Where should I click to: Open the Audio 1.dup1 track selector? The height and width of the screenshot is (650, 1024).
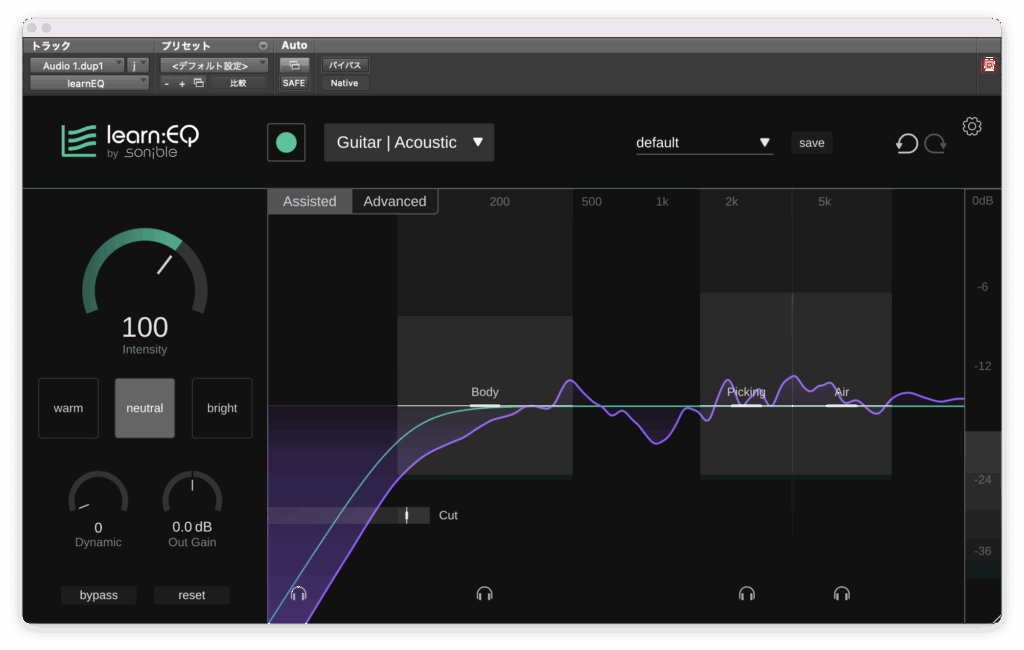[77, 65]
